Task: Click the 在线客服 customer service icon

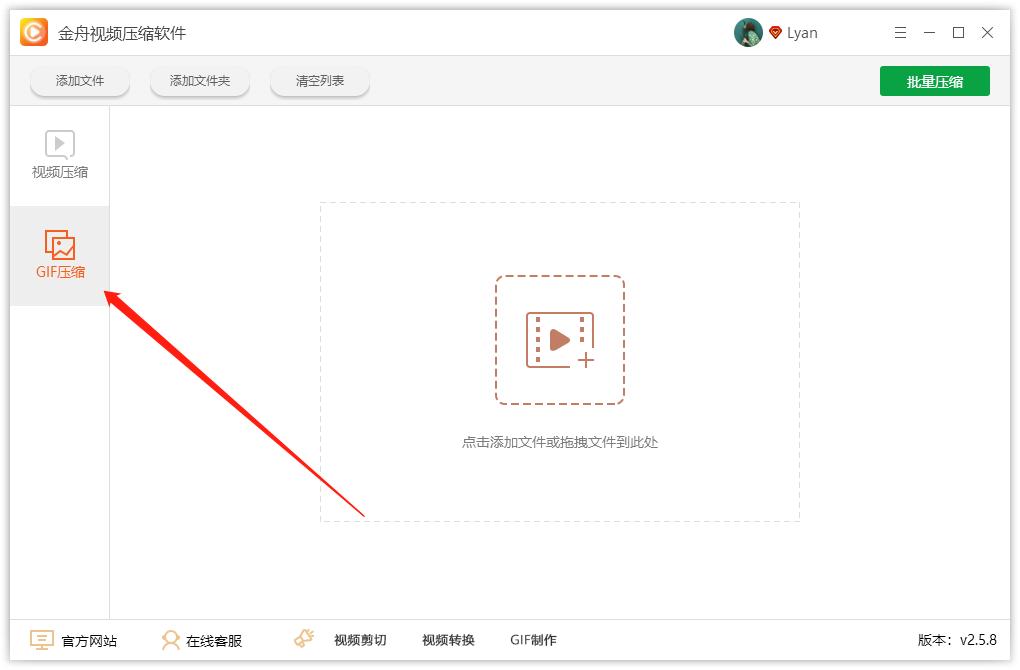Action: pyautogui.click(x=171, y=639)
